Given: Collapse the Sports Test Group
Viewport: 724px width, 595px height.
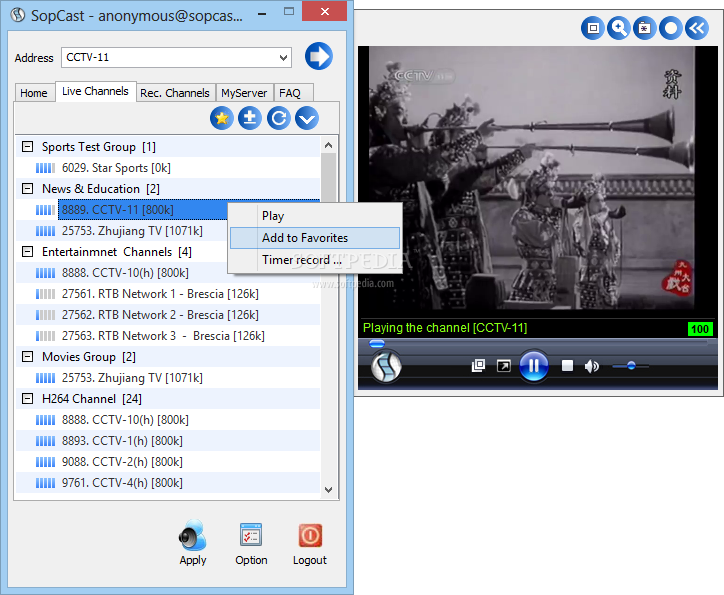Looking at the screenshot, I should click(28, 147).
